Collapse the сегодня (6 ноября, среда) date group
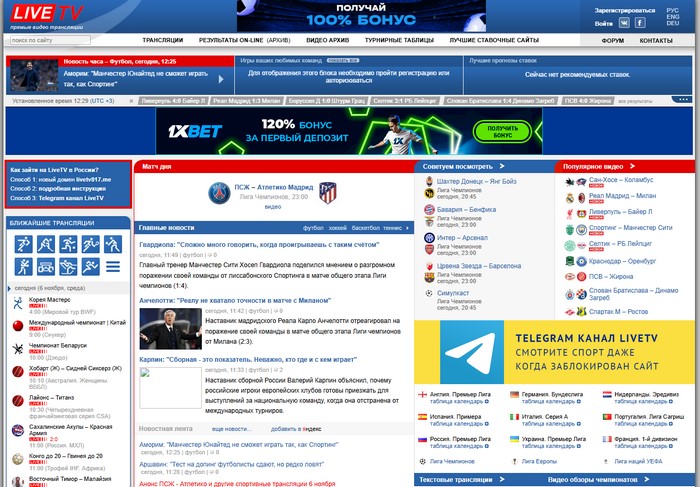Image resolution: width=700 pixels, height=487 pixels. (x=9, y=288)
